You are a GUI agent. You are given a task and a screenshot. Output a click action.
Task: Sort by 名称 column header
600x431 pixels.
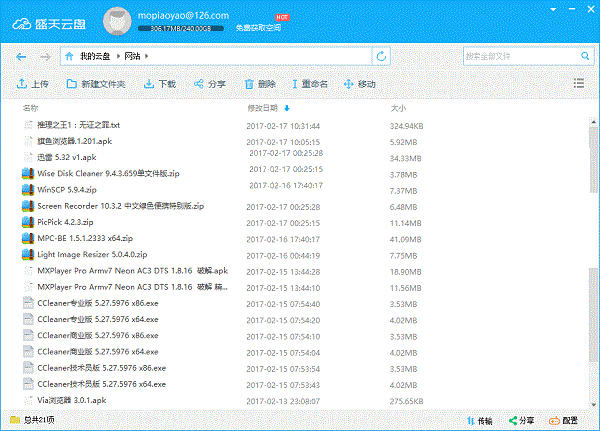(31, 108)
